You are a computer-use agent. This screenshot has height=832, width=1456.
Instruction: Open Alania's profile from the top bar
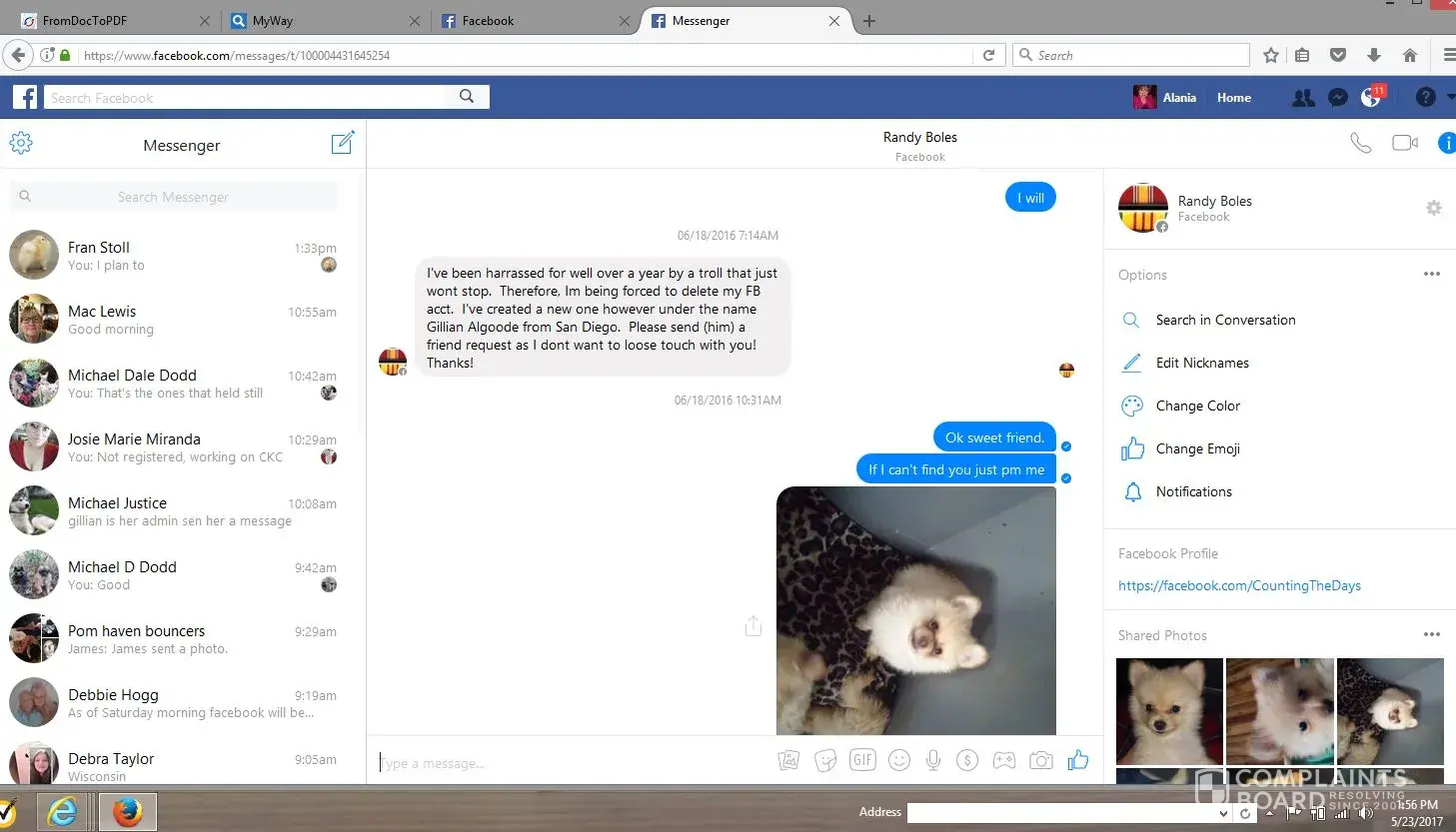(1165, 97)
